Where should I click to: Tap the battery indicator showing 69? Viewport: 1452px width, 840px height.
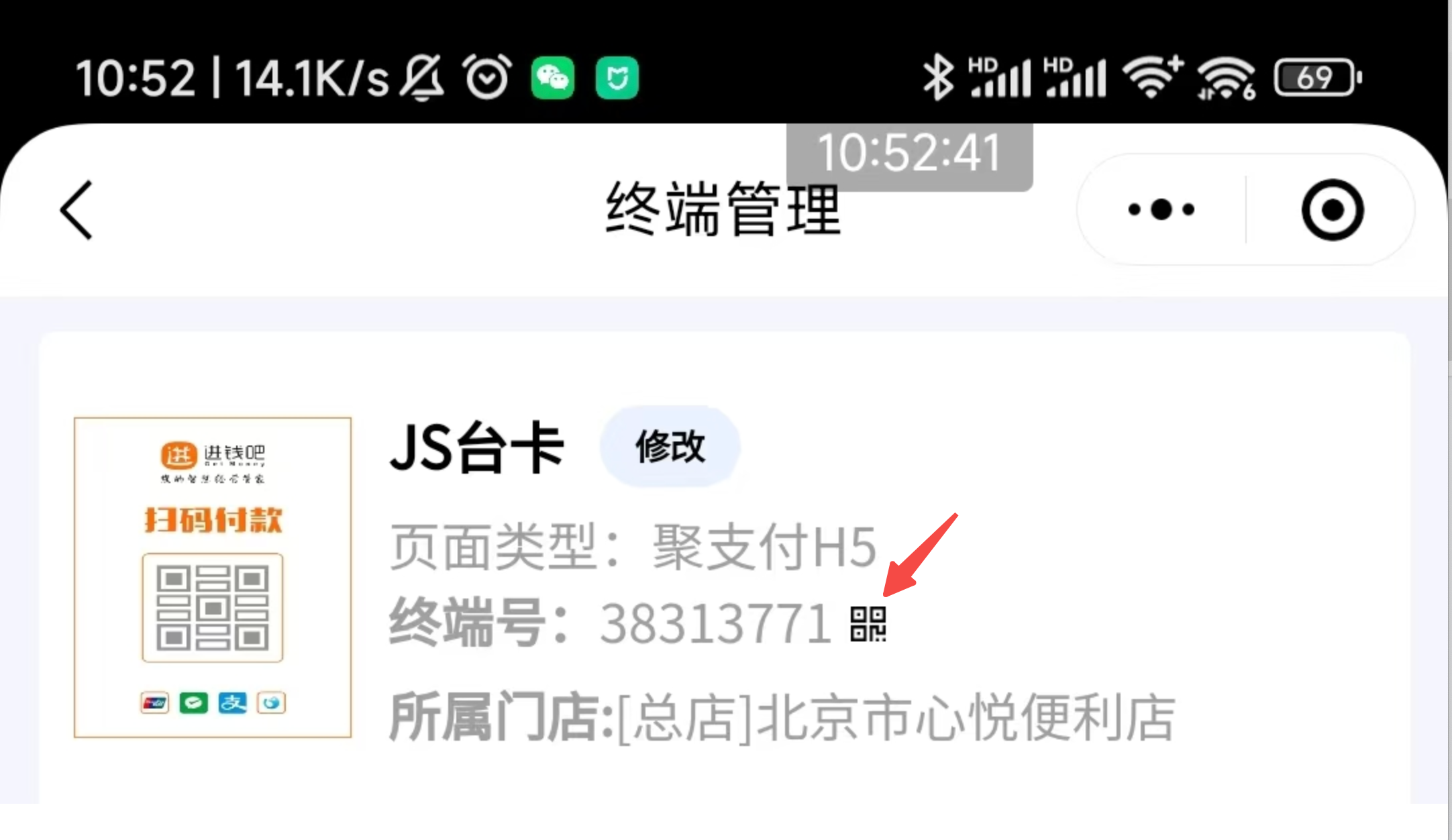(1318, 78)
